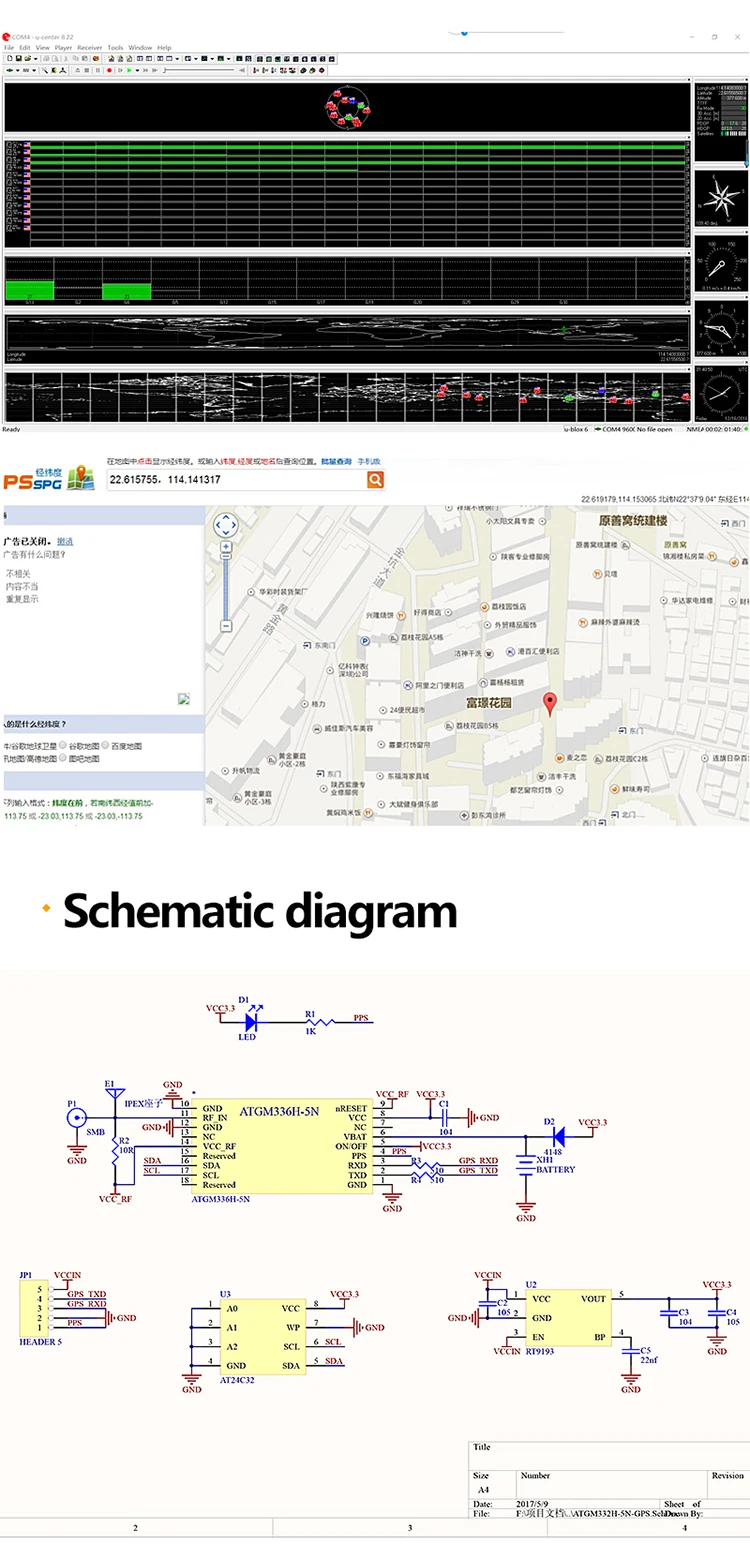Click the red record button in player toolbar
Screen dimensions: 750x1564
click(x=109, y=70)
